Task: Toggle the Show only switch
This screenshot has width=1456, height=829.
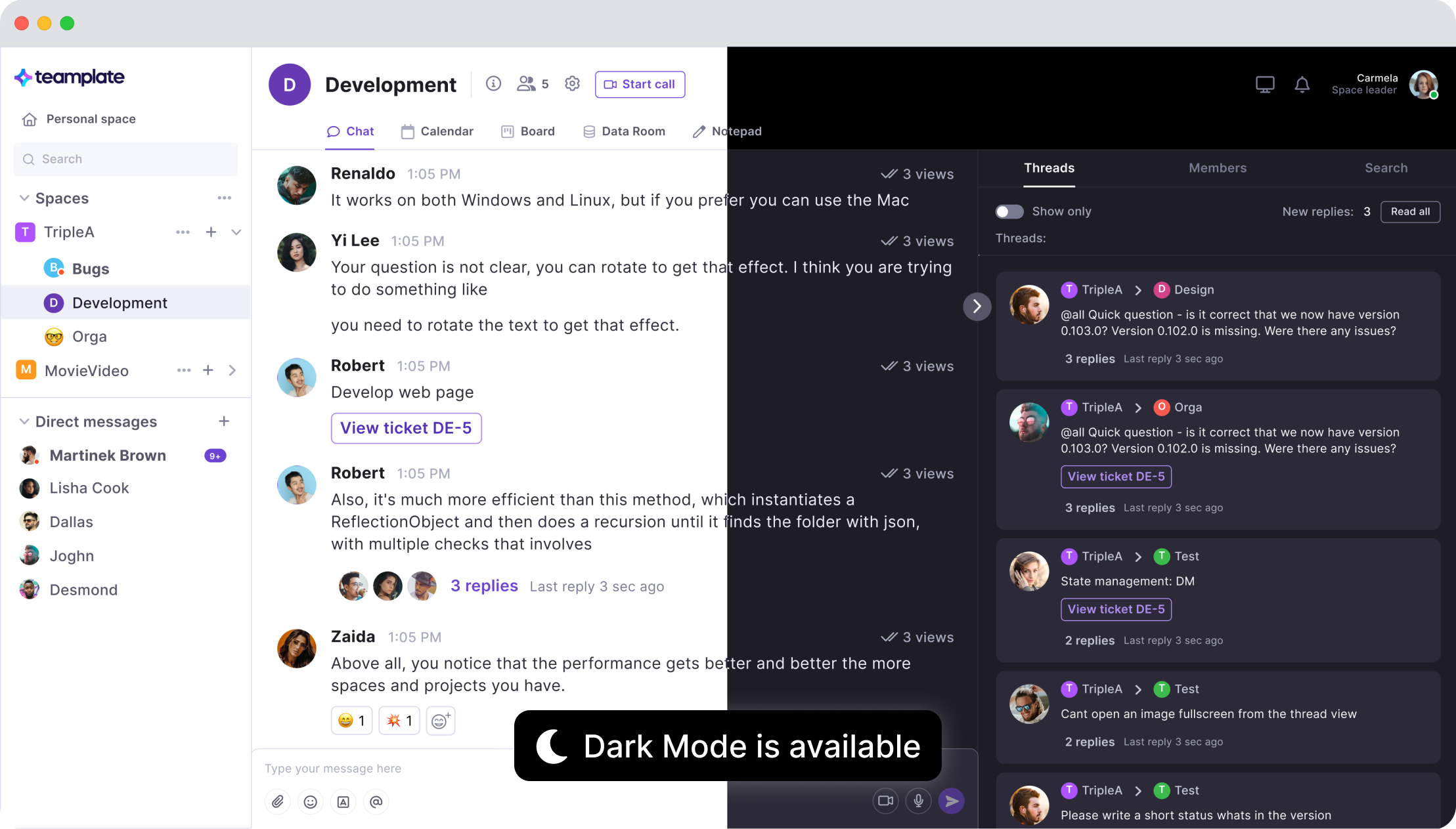Action: (1009, 211)
